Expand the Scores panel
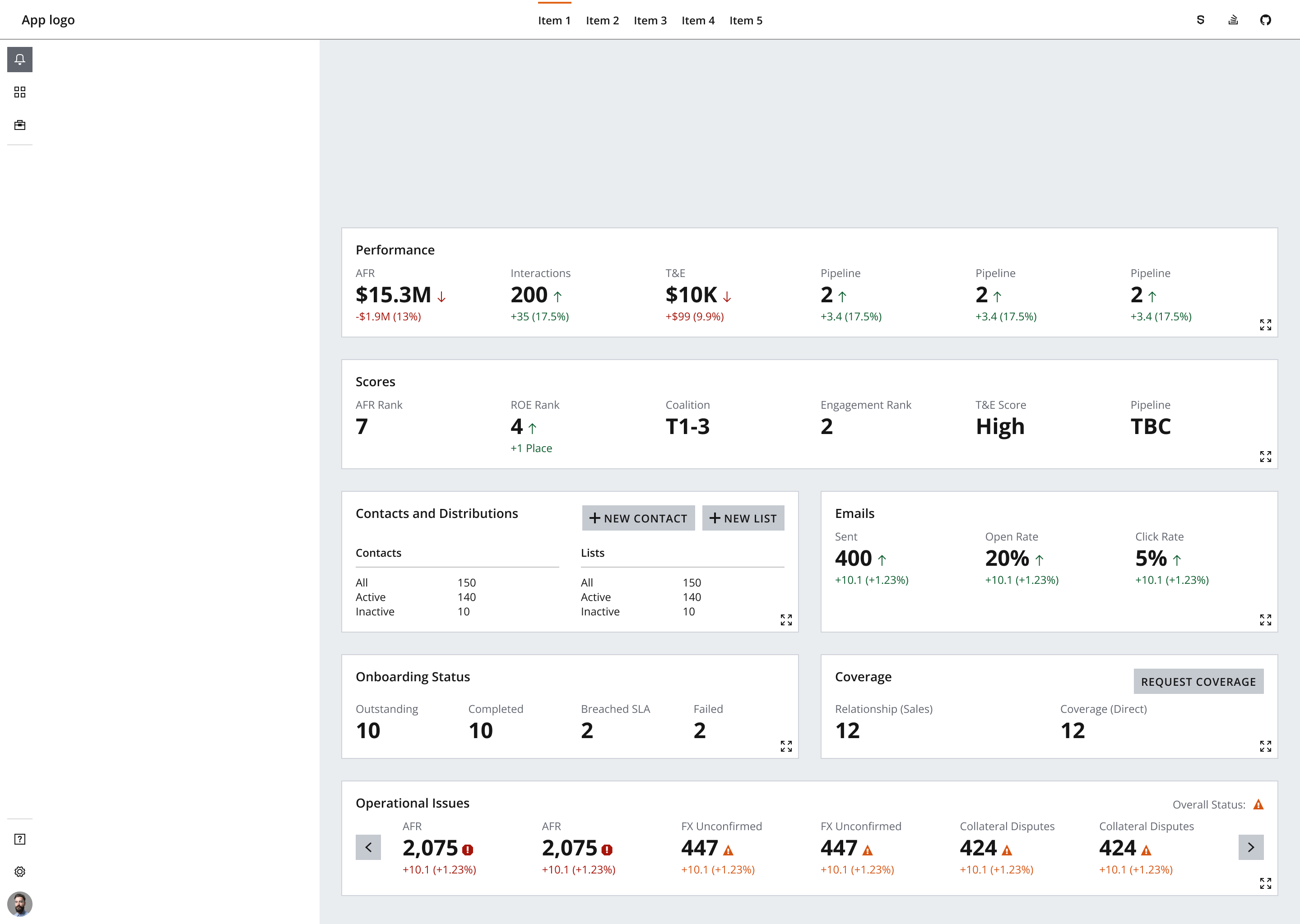 point(1265,457)
